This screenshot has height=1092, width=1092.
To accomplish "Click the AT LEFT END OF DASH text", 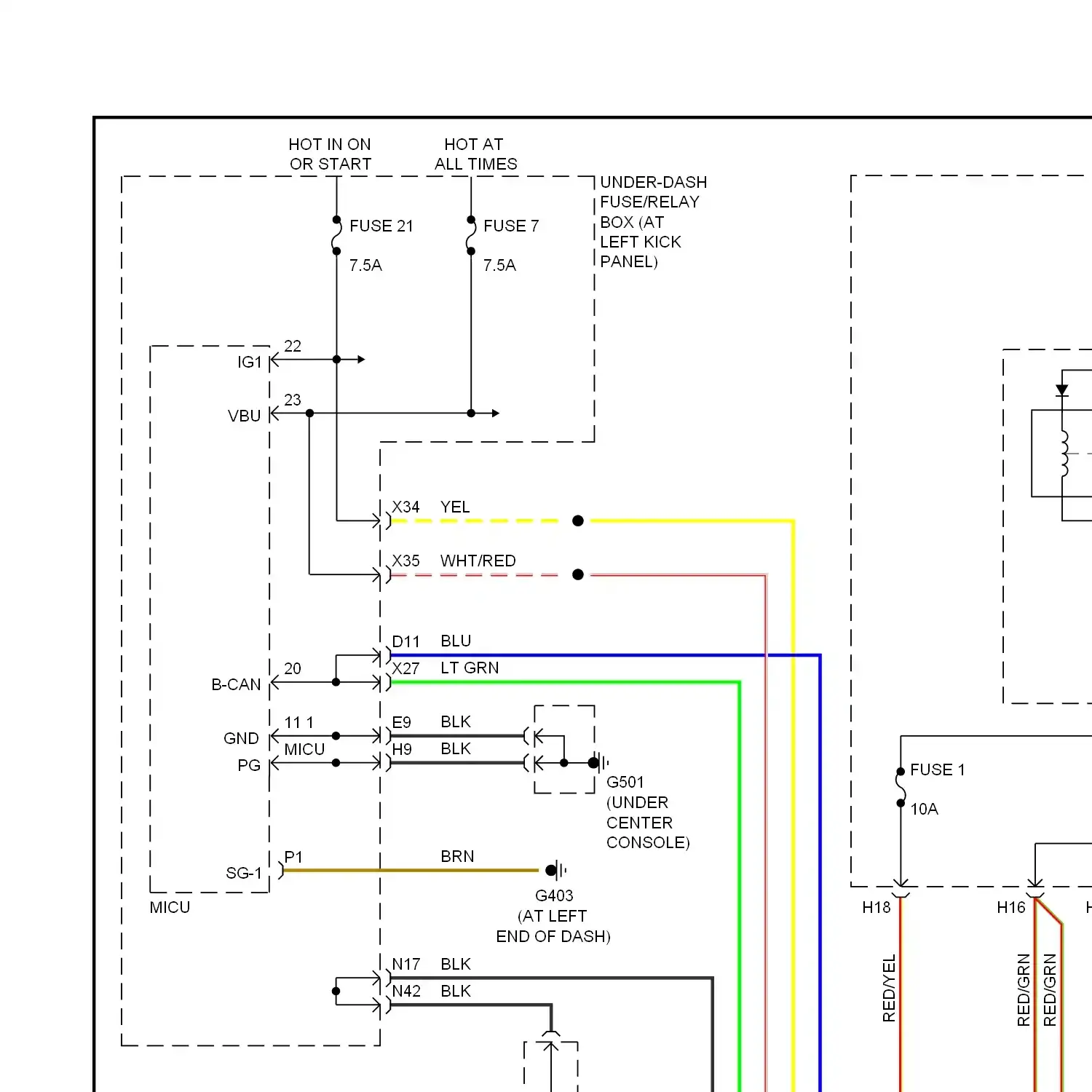I will (x=553, y=926).
